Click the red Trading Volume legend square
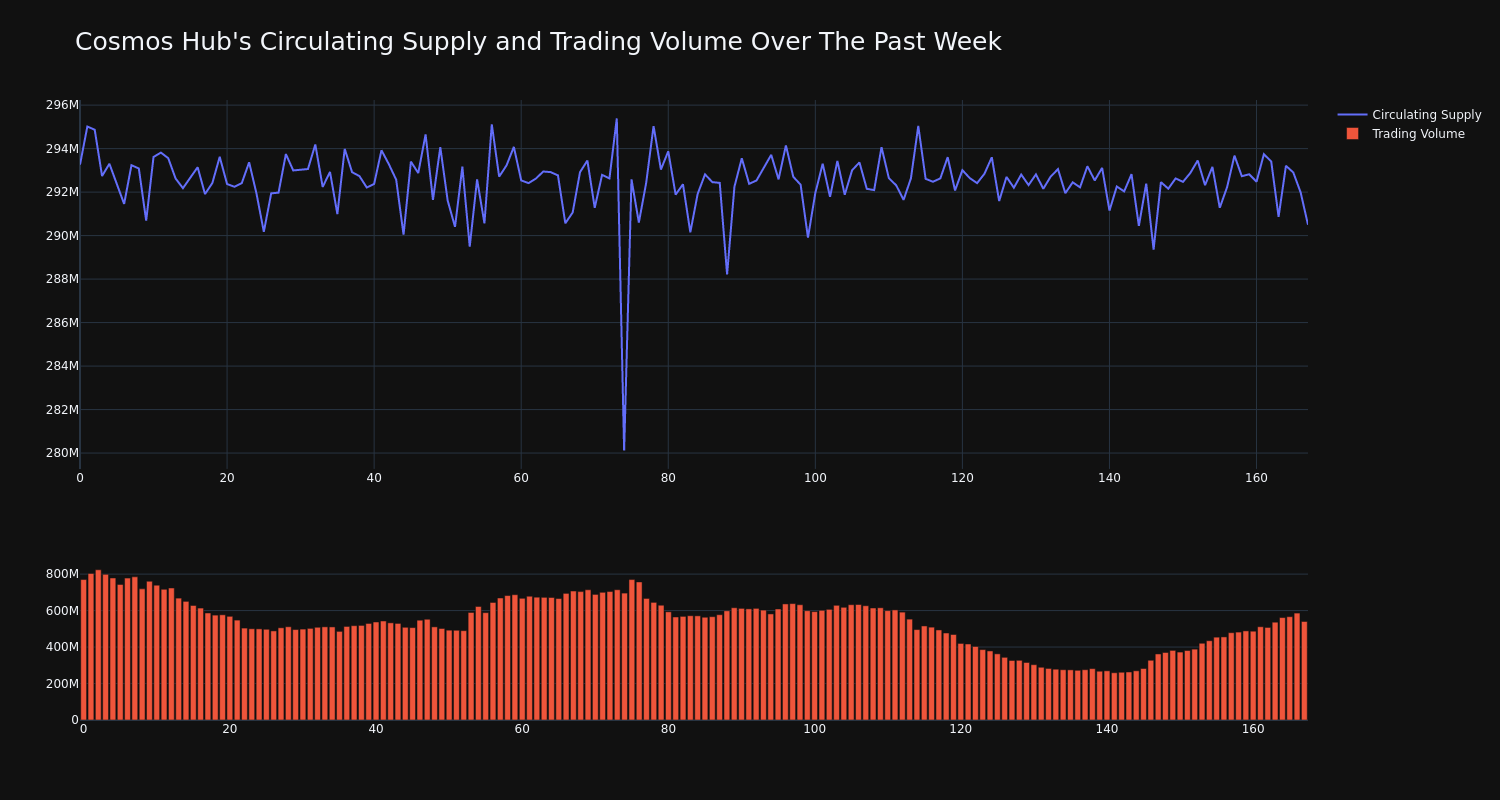The width and height of the screenshot is (1500, 800). pos(1352,134)
